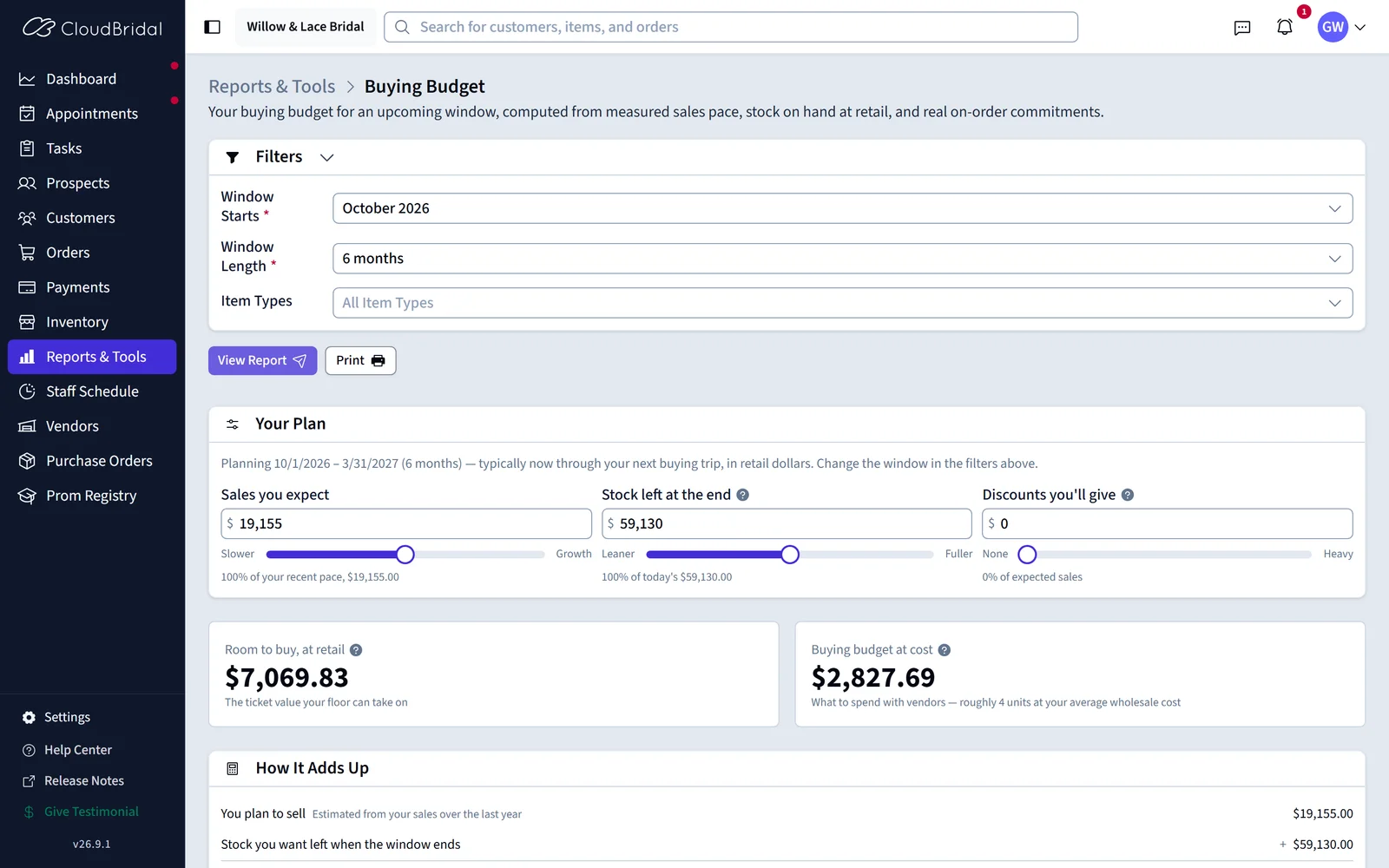The image size is (1389, 868).
Task: Click Give Testimonial link
Action: tap(91, 812)
